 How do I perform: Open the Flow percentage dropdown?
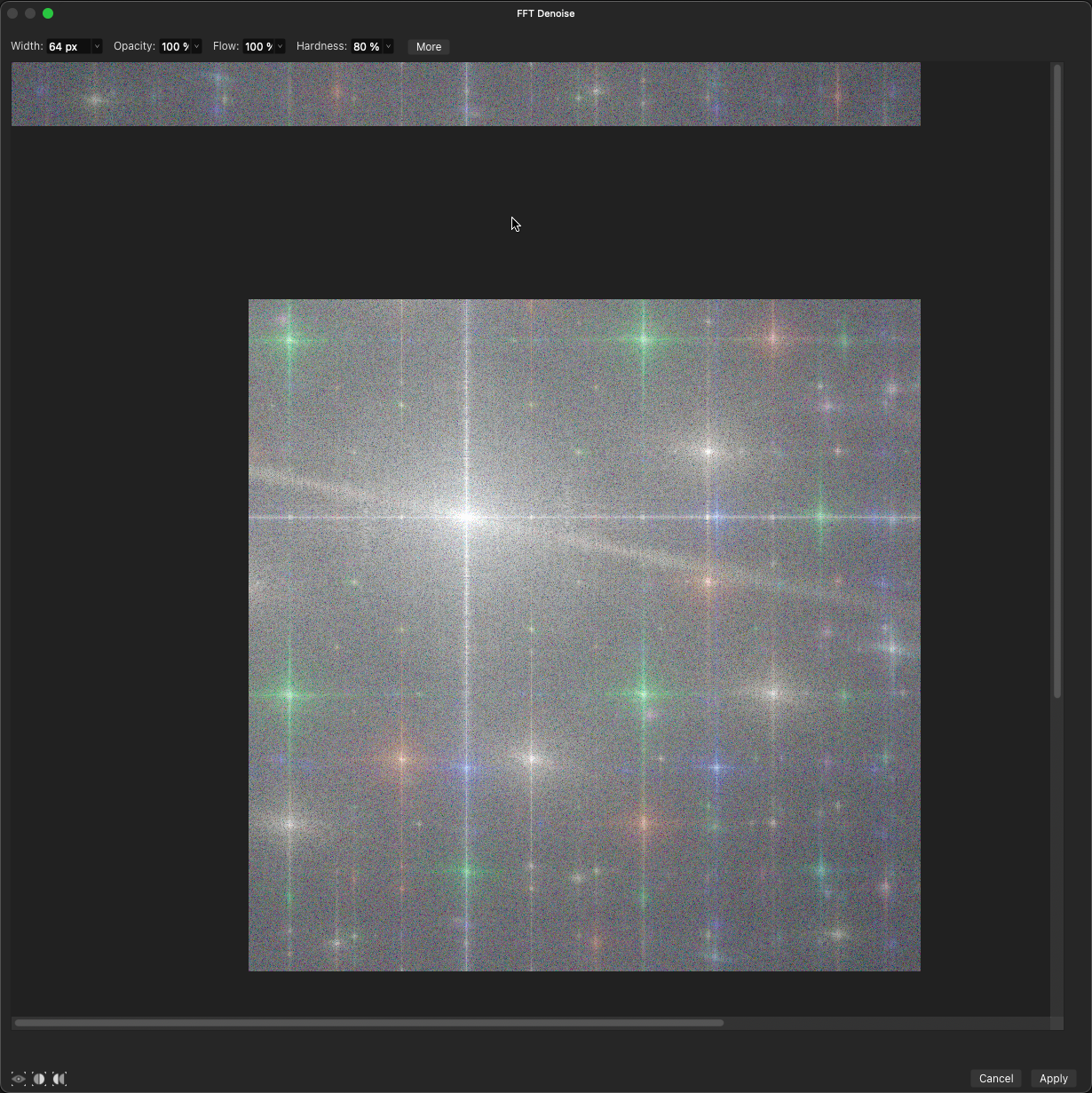(281, 46)
